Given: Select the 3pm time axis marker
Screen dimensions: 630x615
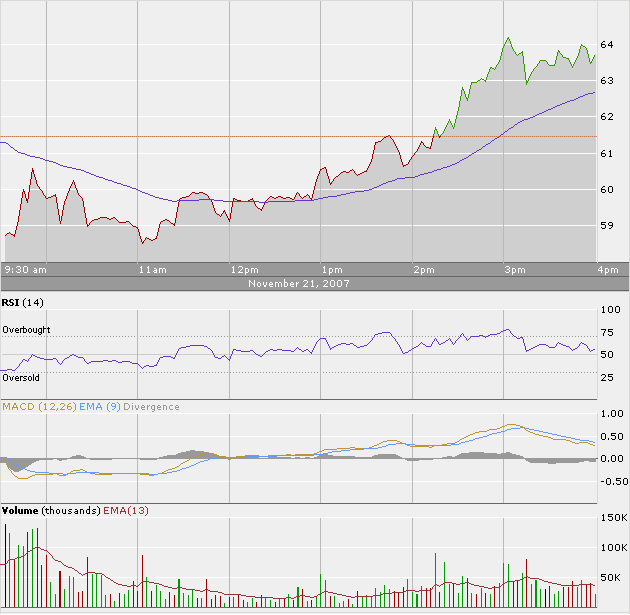Looking at the screenshot, I should [515, 270].
